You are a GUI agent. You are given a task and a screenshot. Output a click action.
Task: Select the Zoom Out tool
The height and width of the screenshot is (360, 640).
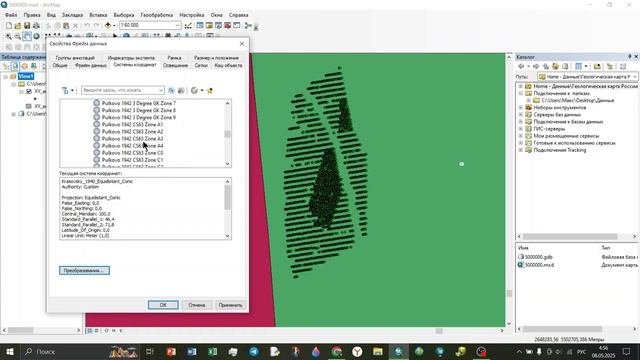click(x=18, y=36)
